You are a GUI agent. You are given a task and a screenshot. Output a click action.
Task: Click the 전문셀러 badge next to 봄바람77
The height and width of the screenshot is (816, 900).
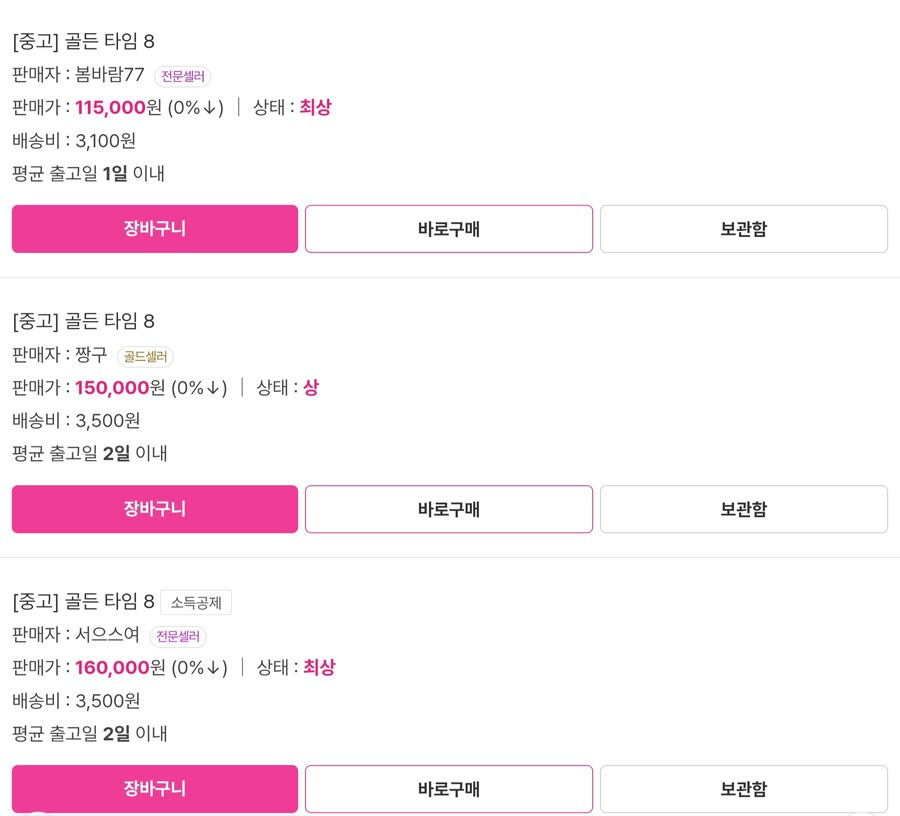tap(182, 76)
